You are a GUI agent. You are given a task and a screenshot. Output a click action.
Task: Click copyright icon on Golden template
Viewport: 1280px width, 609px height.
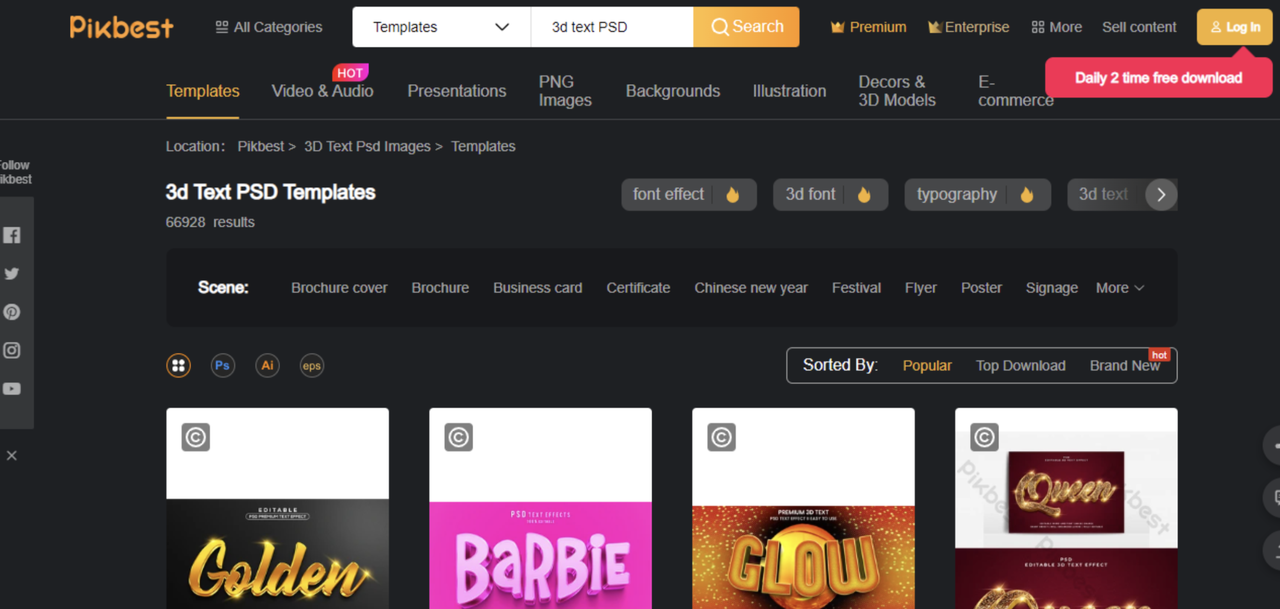[196, 437]
